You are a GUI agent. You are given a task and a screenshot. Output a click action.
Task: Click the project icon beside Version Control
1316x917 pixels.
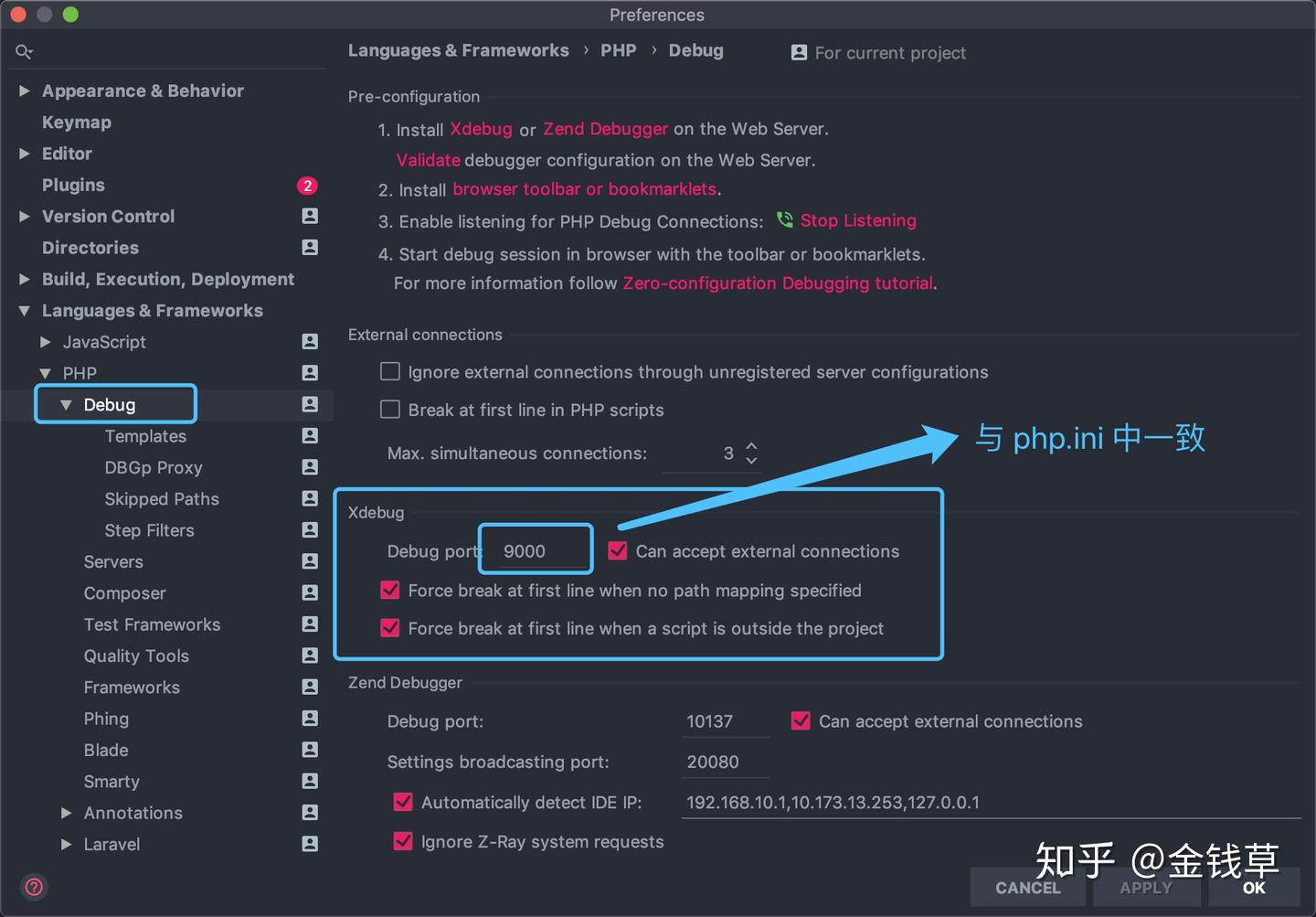[309, 216]
